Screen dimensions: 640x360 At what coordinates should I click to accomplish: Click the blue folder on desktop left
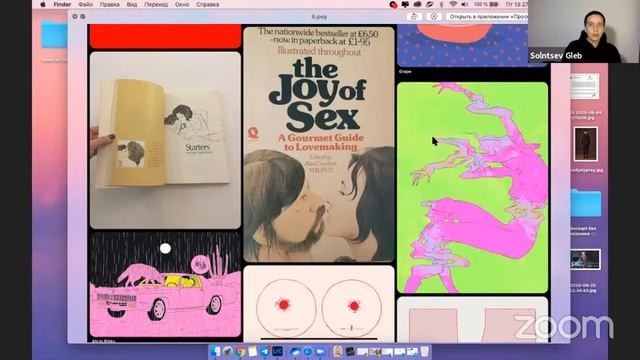coord(54,34)
